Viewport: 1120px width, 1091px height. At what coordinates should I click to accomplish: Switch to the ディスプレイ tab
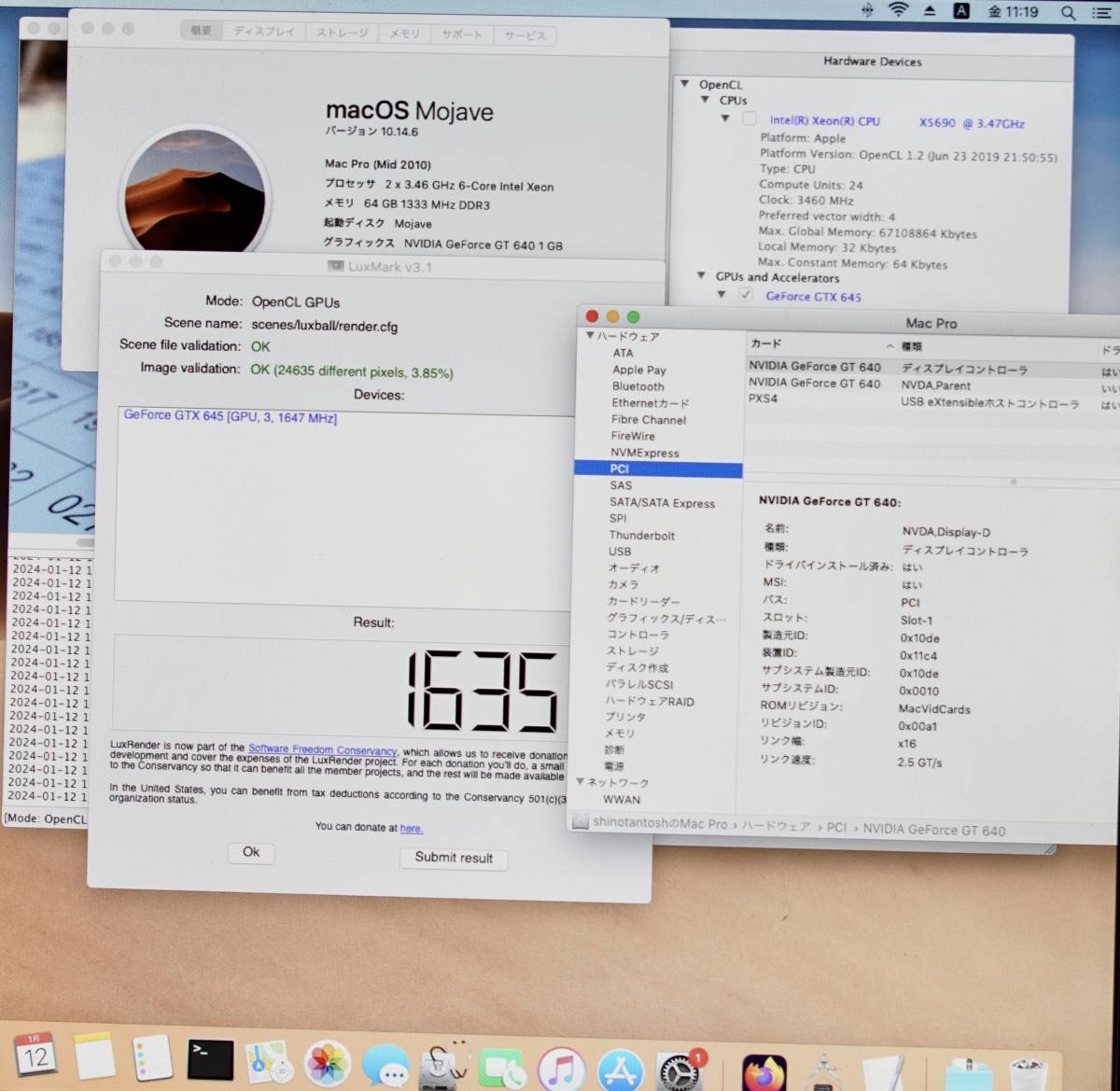point(264,32)
